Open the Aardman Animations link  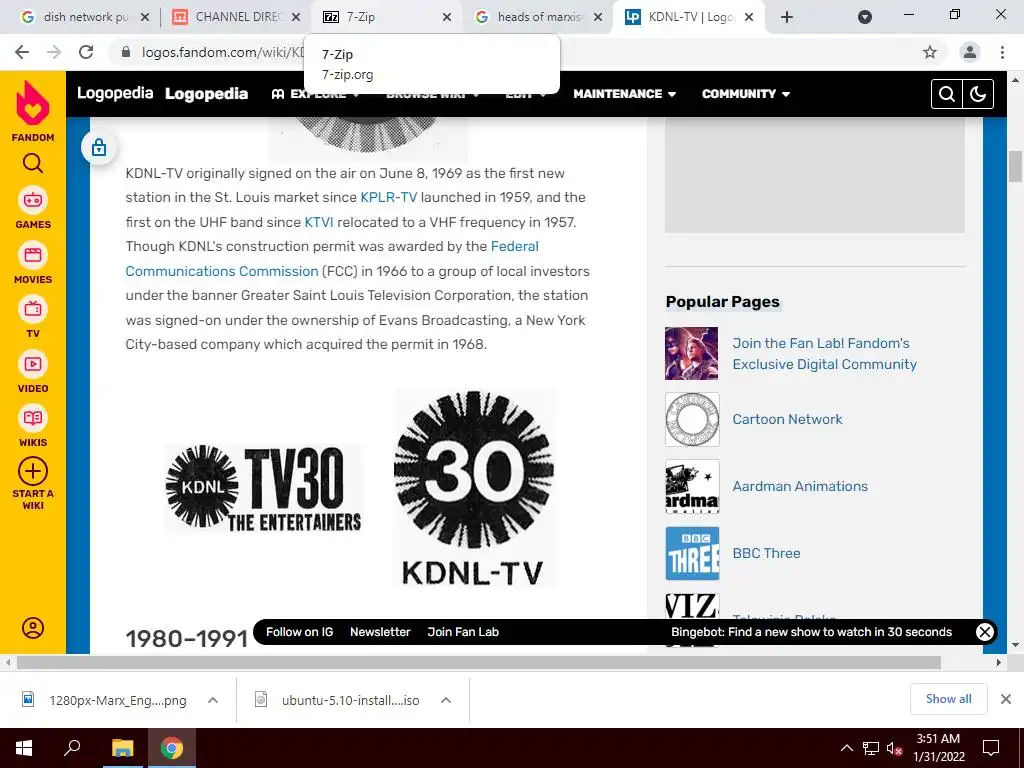[800, 486]
